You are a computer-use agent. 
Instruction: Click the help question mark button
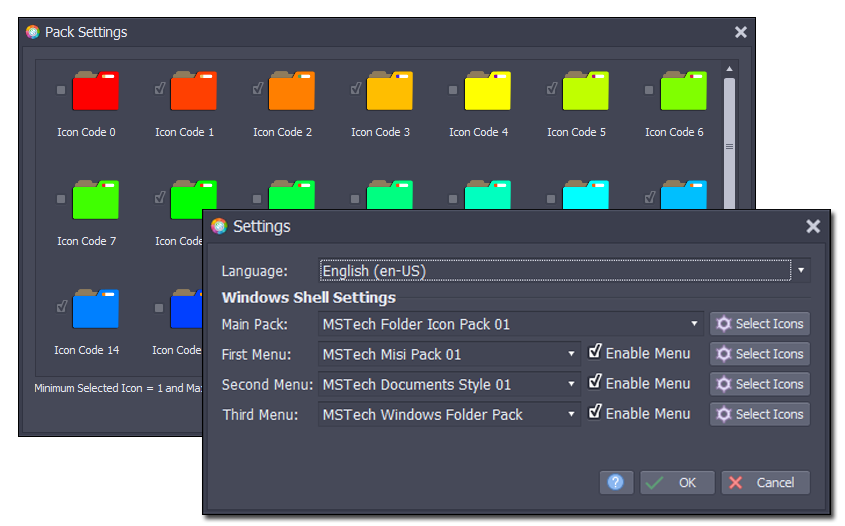616,482
